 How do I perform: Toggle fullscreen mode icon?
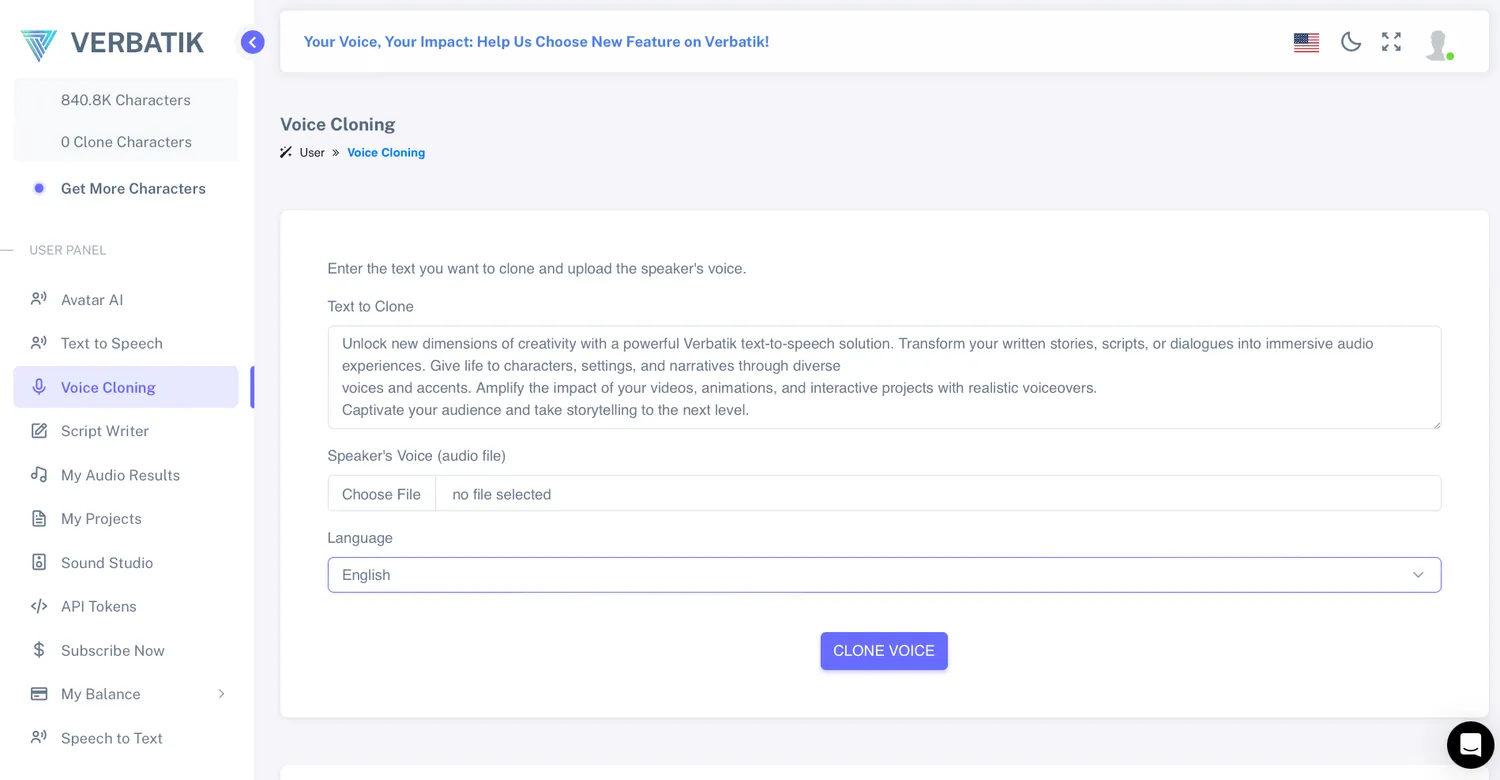click(1391, 42)
